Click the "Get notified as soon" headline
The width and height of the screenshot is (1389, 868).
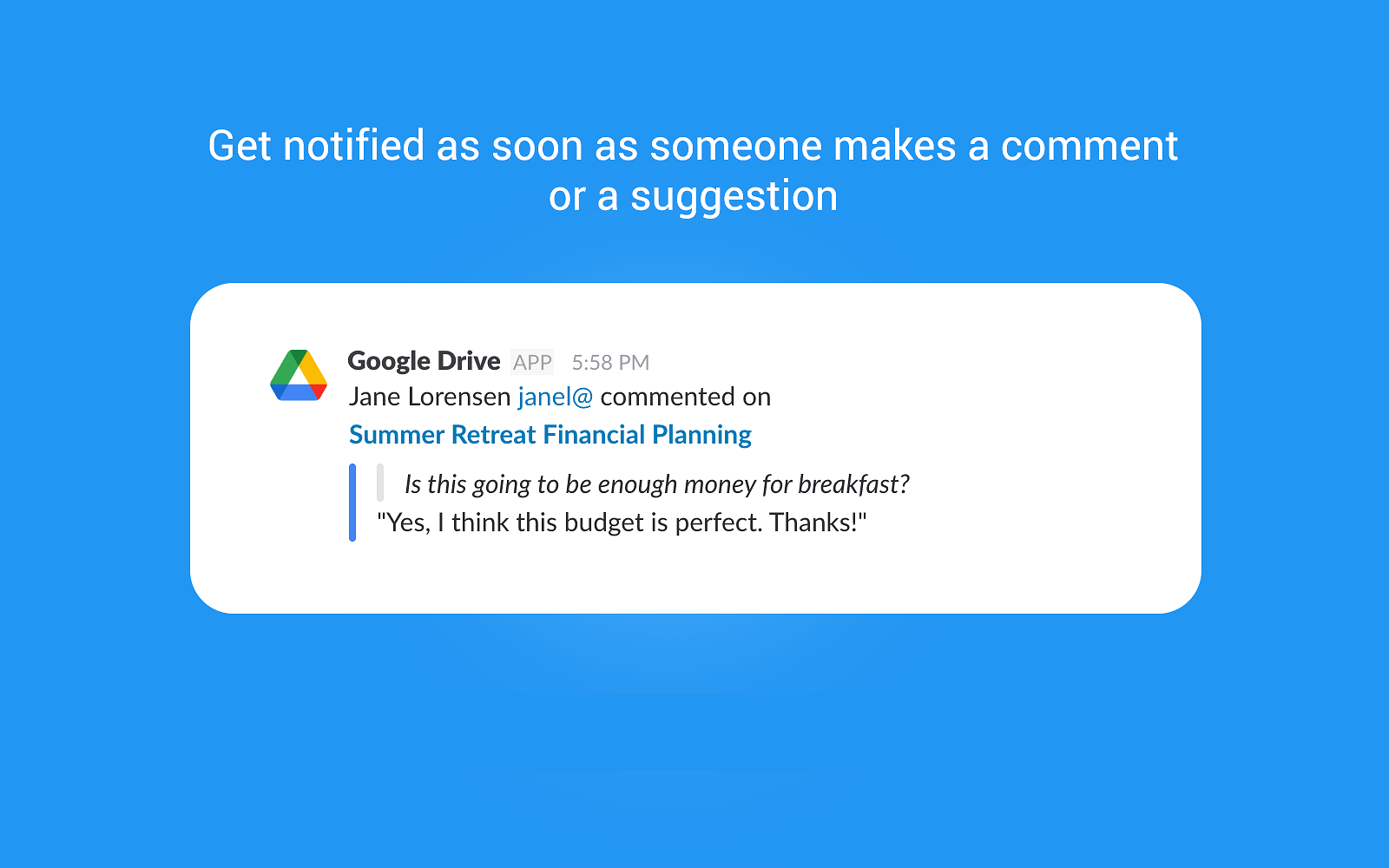(x=692, y=146)
